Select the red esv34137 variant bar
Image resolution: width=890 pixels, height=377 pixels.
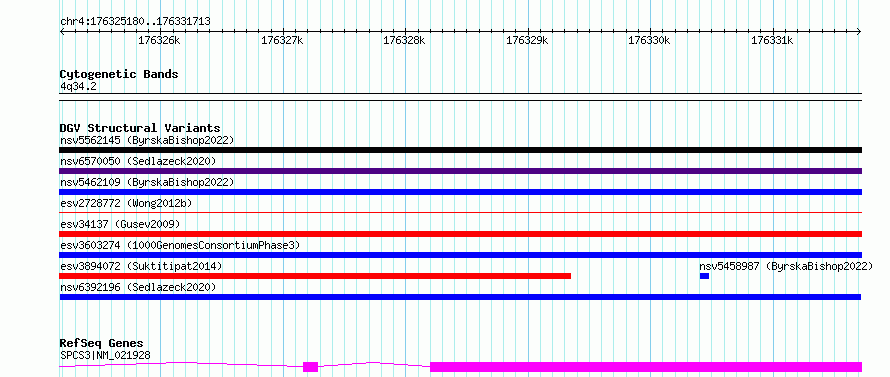460,234
